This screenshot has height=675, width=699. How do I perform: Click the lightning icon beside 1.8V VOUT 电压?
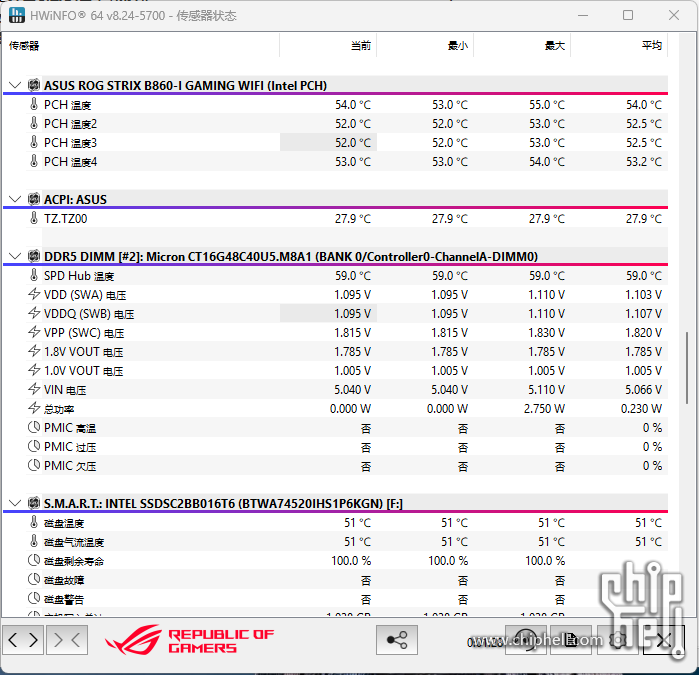(x=34, y=351)
